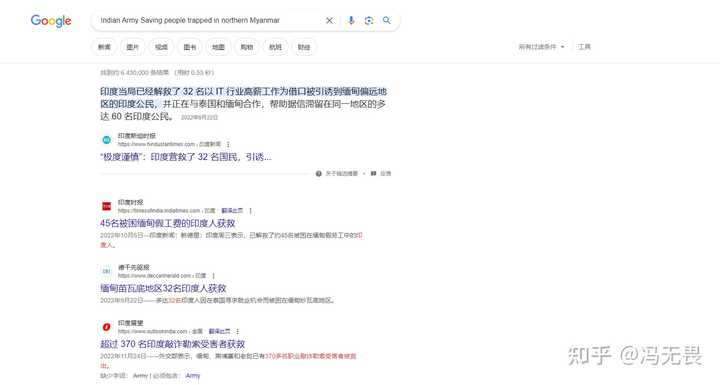Viewport: 720px width, 385px height.
Task: Click the feedback flag icon under the snippet
Action: 373,174
